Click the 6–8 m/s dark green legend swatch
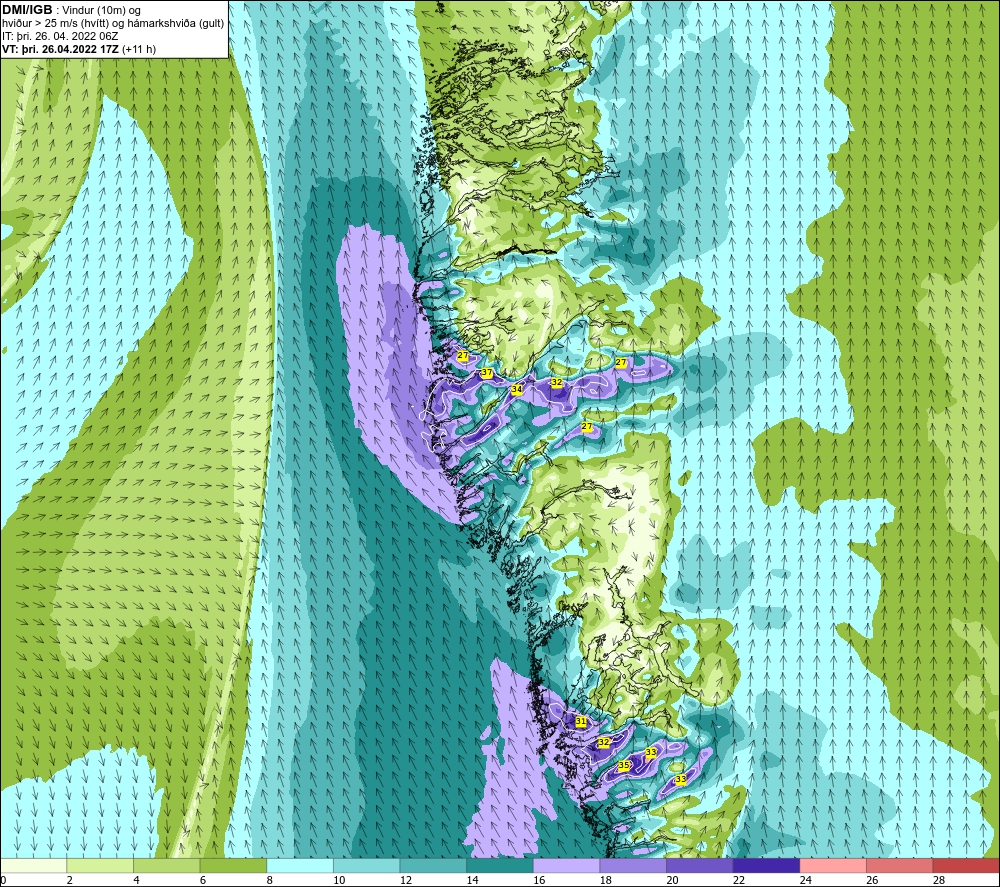The height and width of the screenshot is (887, 1000). 233,866
